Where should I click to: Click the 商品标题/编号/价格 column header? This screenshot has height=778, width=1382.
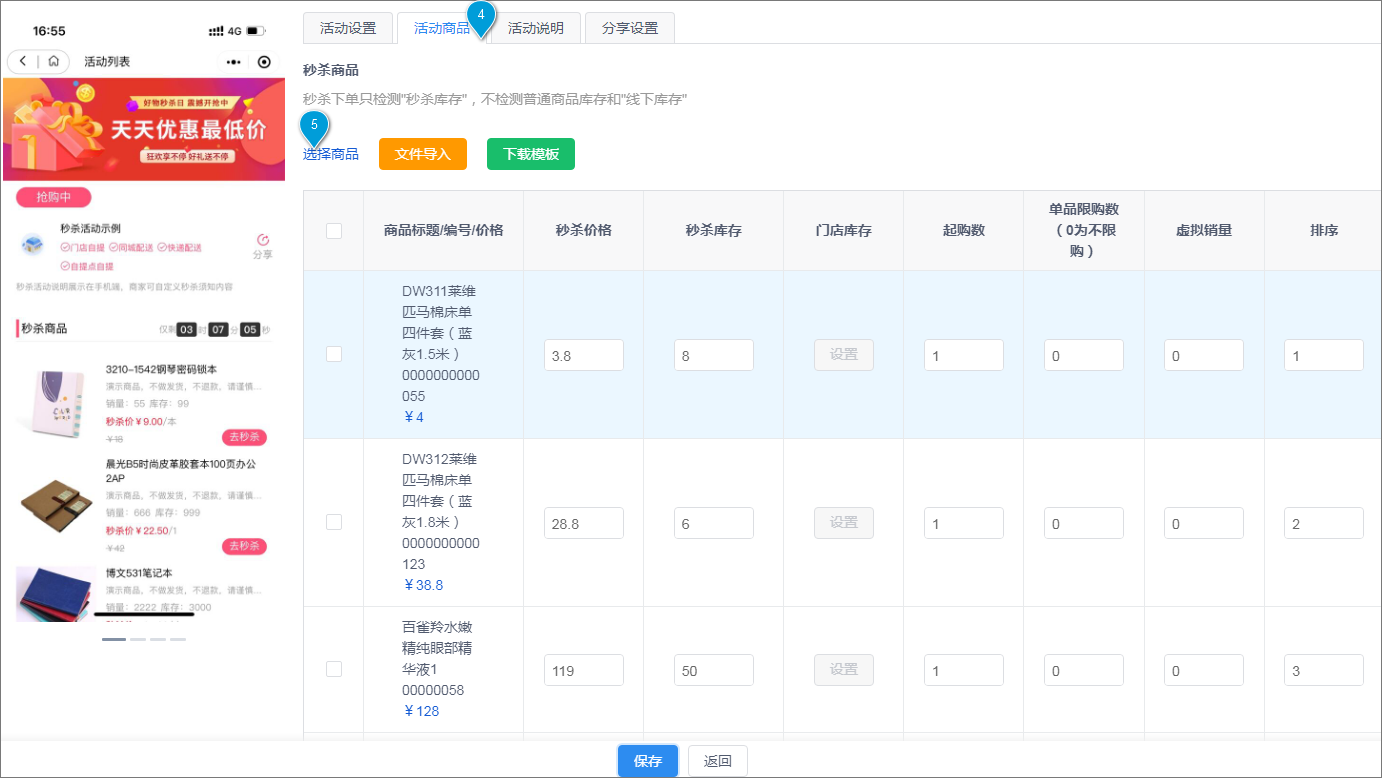pyautogui.click(x=443, y=230)
